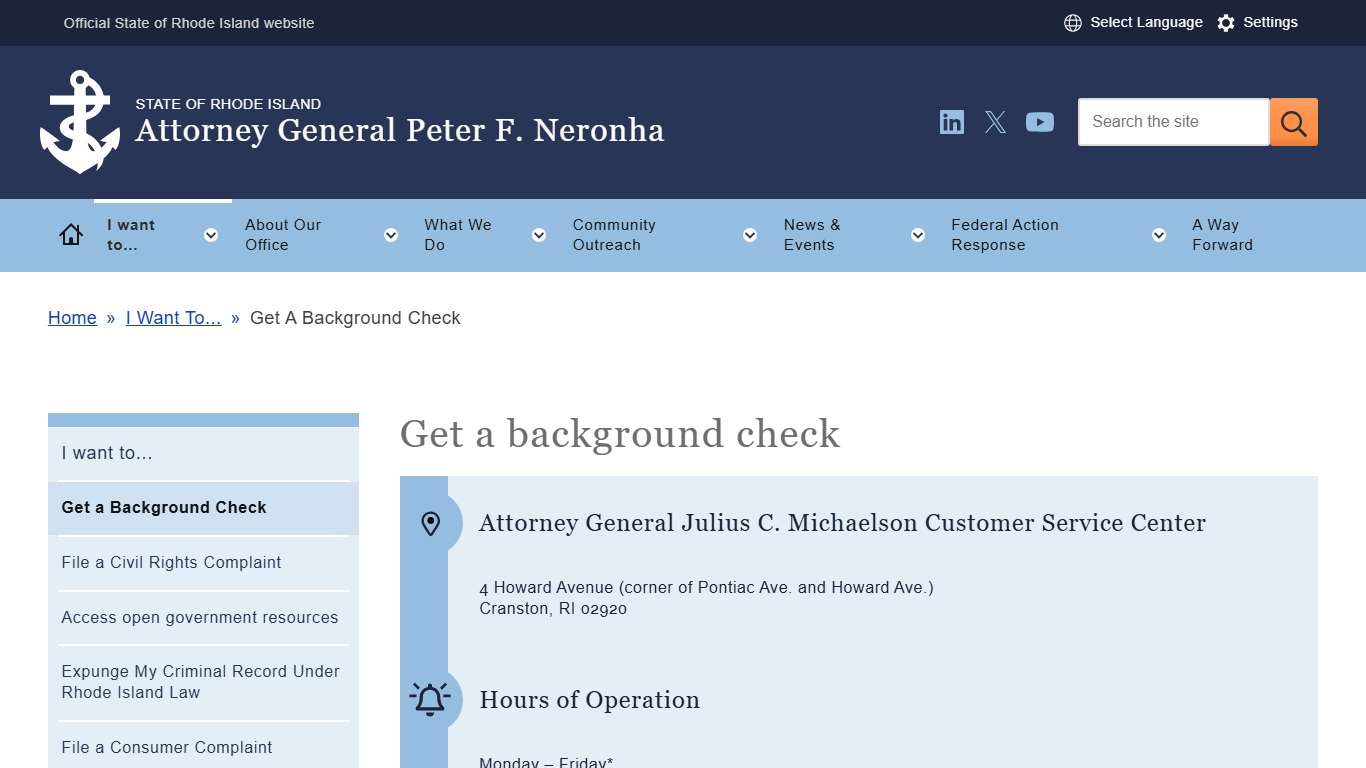Click inside the Search the site field
This screenshot has width=1366, height=768.
[1170, 121]
